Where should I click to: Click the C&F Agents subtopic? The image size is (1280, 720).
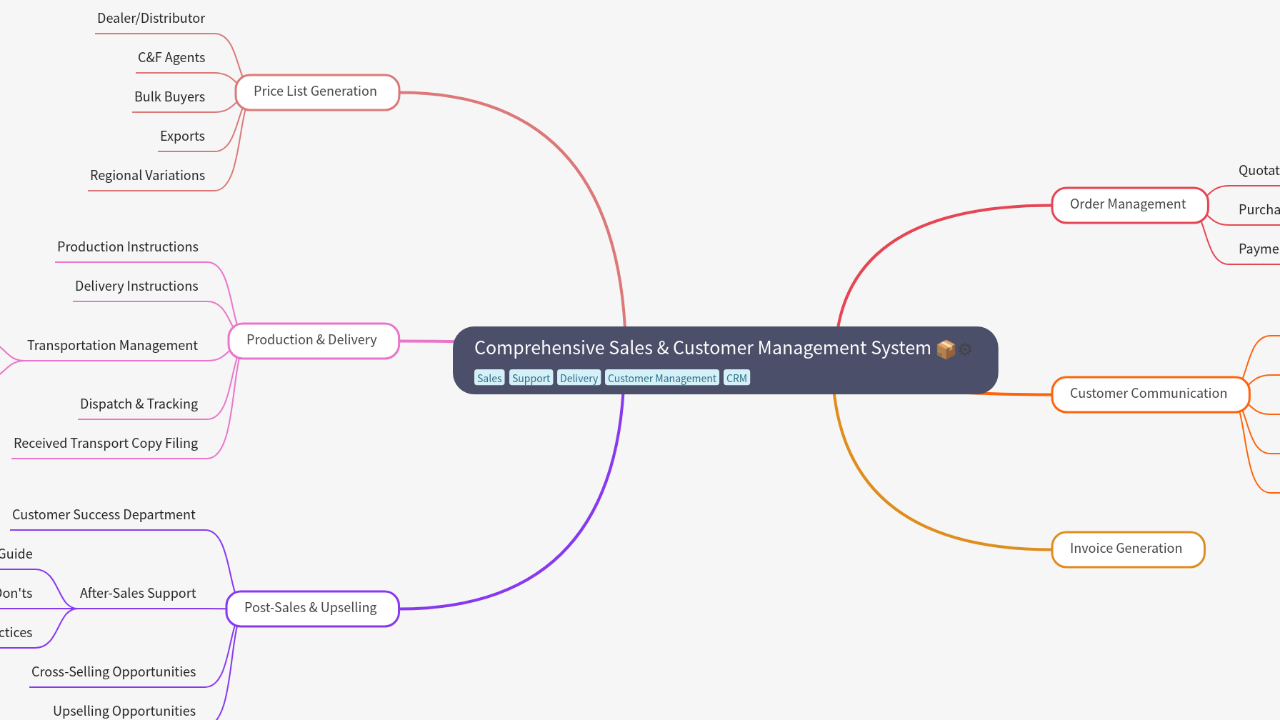click(171, 58)
